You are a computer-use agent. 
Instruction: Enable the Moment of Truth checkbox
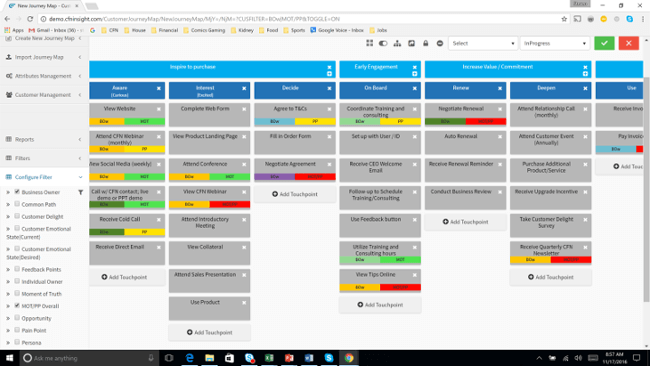[17, 293]
